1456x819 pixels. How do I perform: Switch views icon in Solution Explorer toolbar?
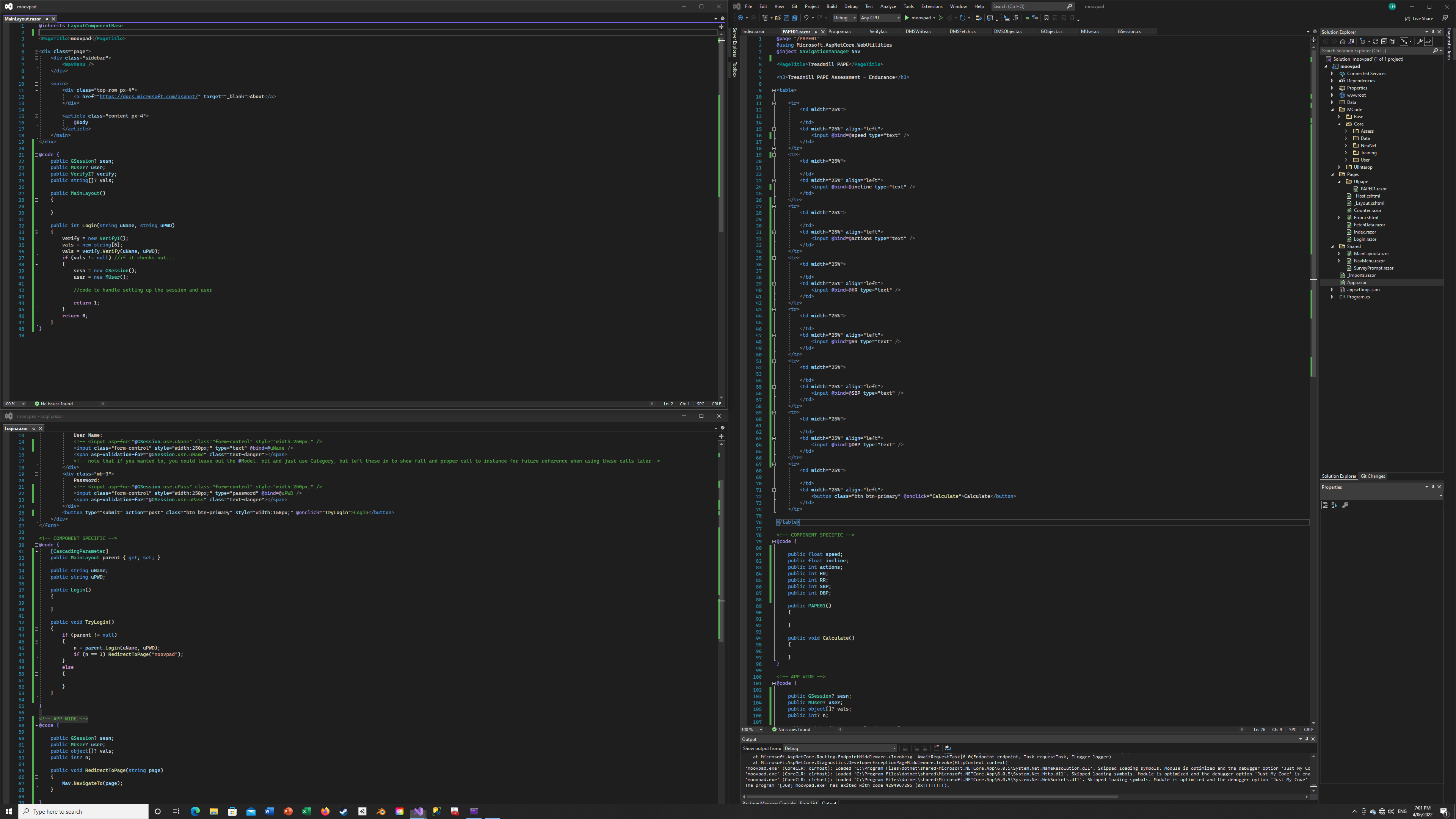tap(1351, 41)
